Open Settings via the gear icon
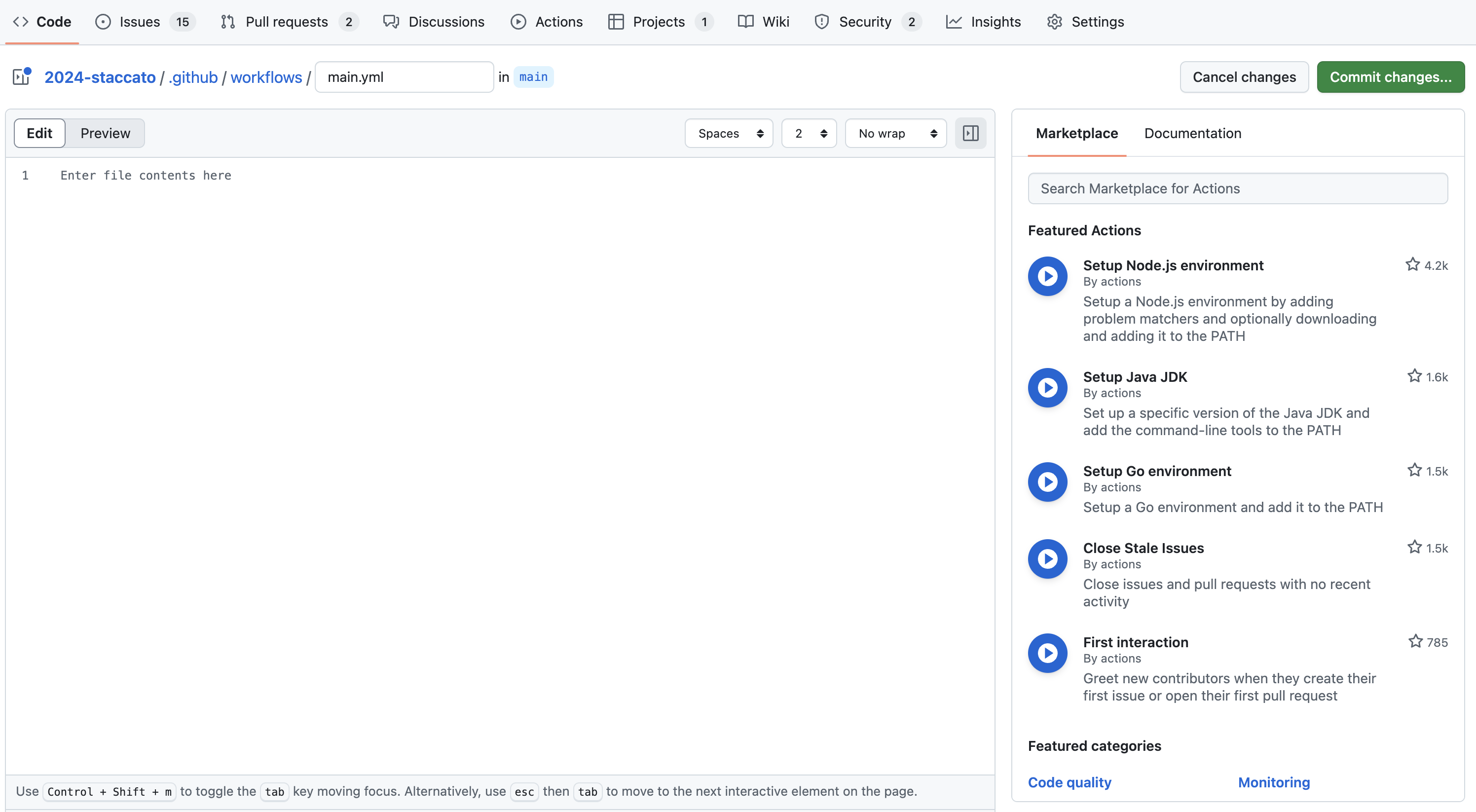Image resolution: width=1476 pixels, height=812 pixels. [x=1054, y=22]
